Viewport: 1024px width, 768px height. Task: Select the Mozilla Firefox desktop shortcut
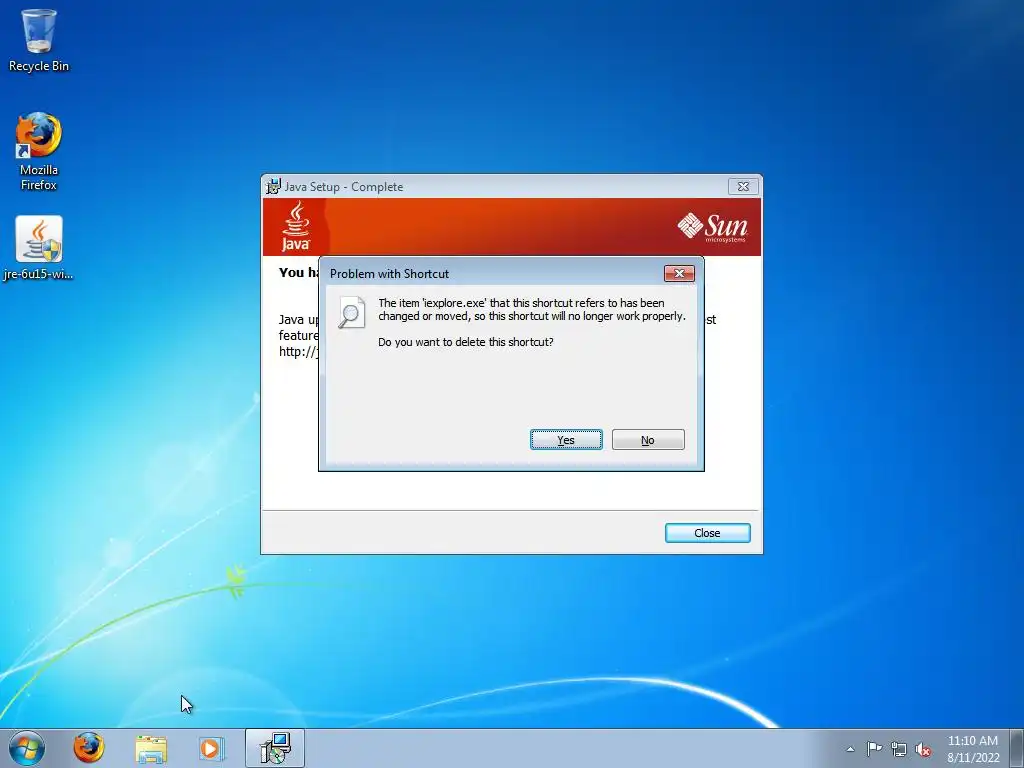39,151
